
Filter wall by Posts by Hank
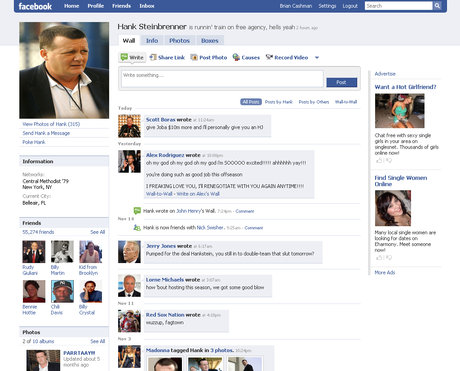pyautogui.click(x=279, y=102)
